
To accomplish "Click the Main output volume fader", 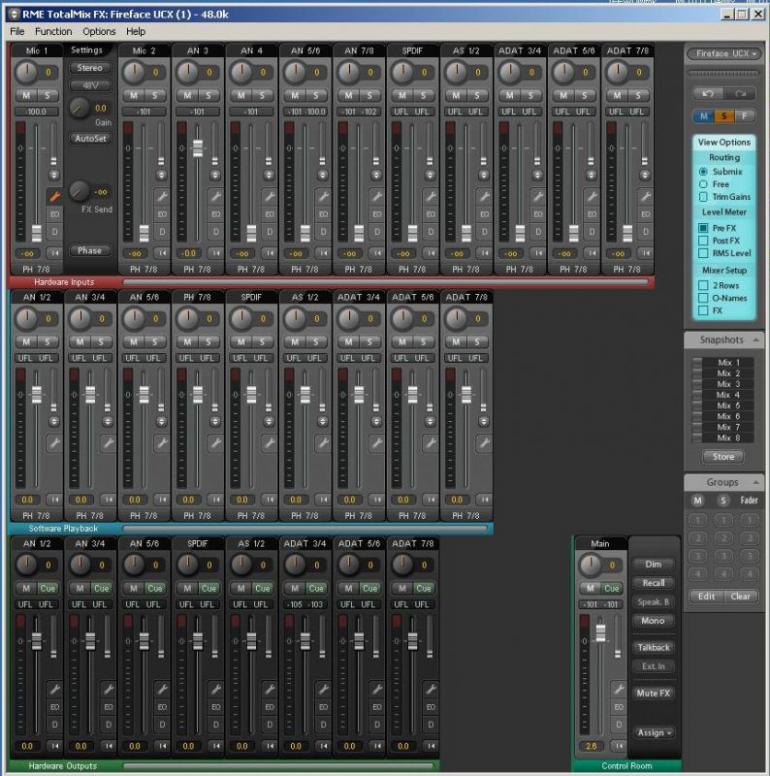I will [600, 632].
